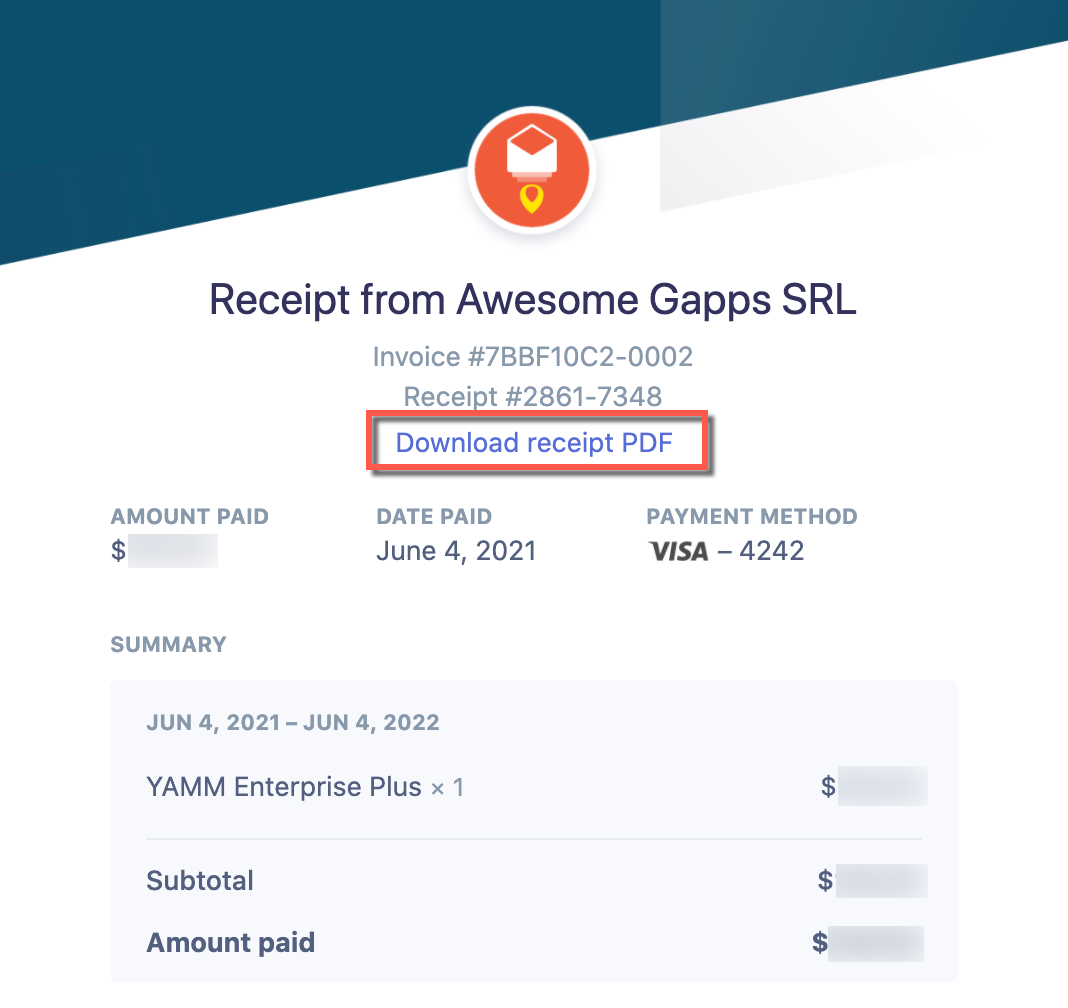Click the PAYMENT METHOD header label
The width and height of the screenshot is (1068, 1008).
coord(752,517)
